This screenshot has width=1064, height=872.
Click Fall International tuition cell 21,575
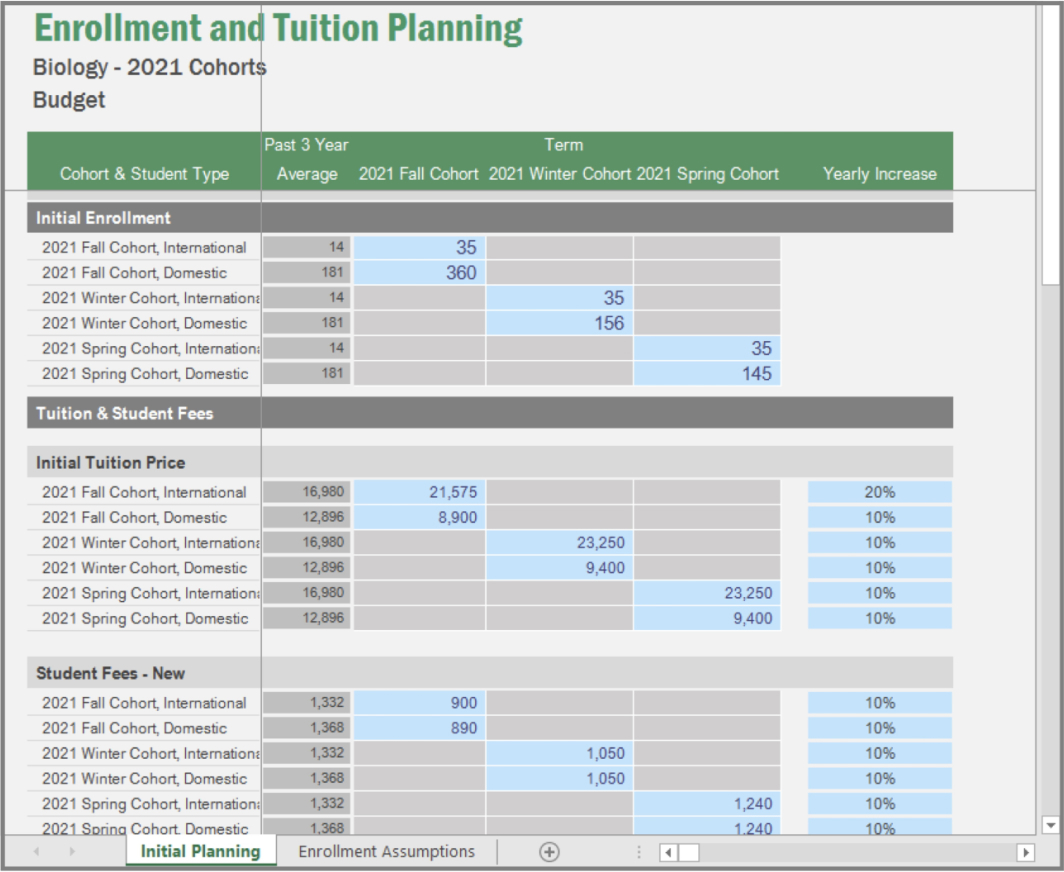click(420, 492)
